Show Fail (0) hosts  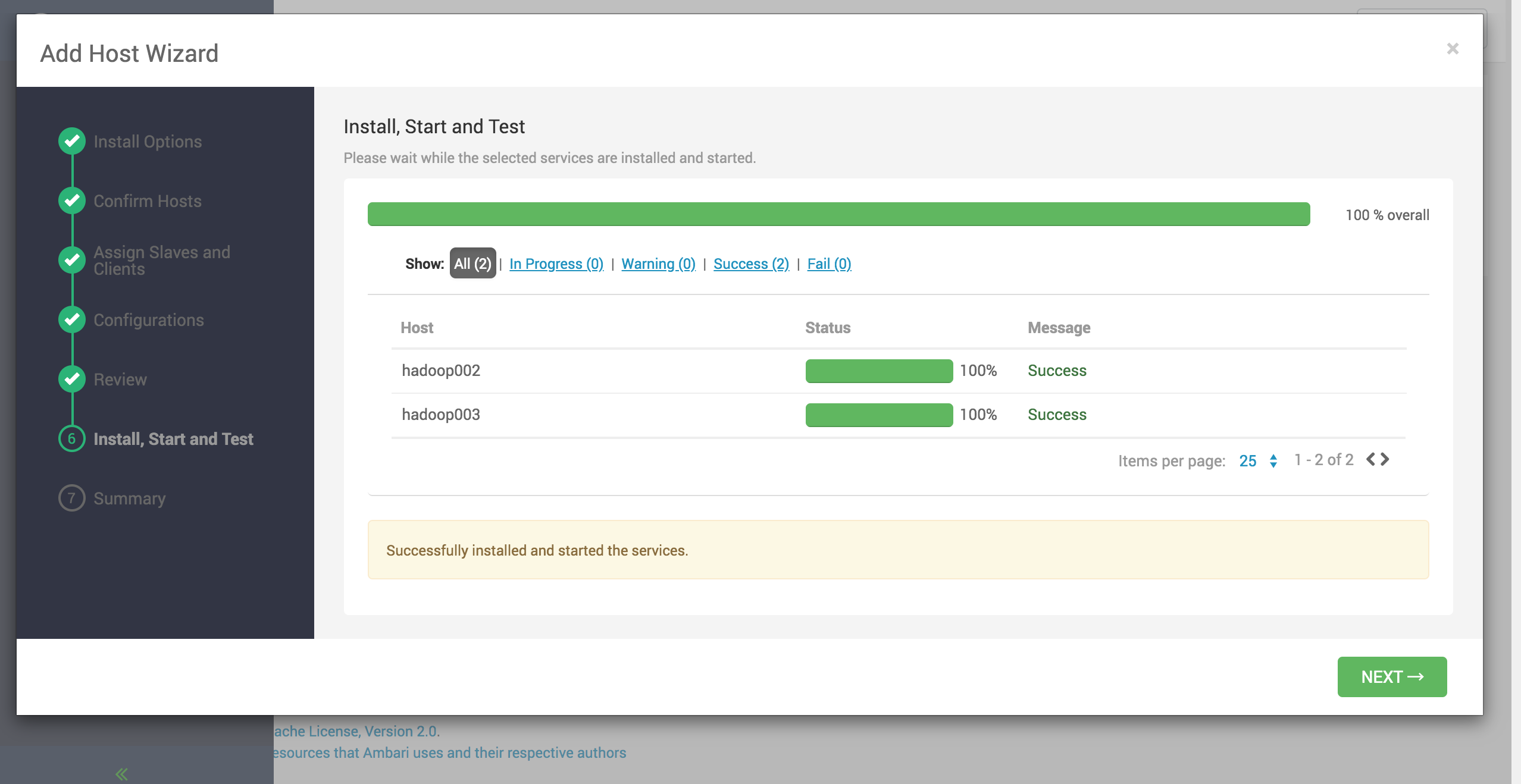829,264
